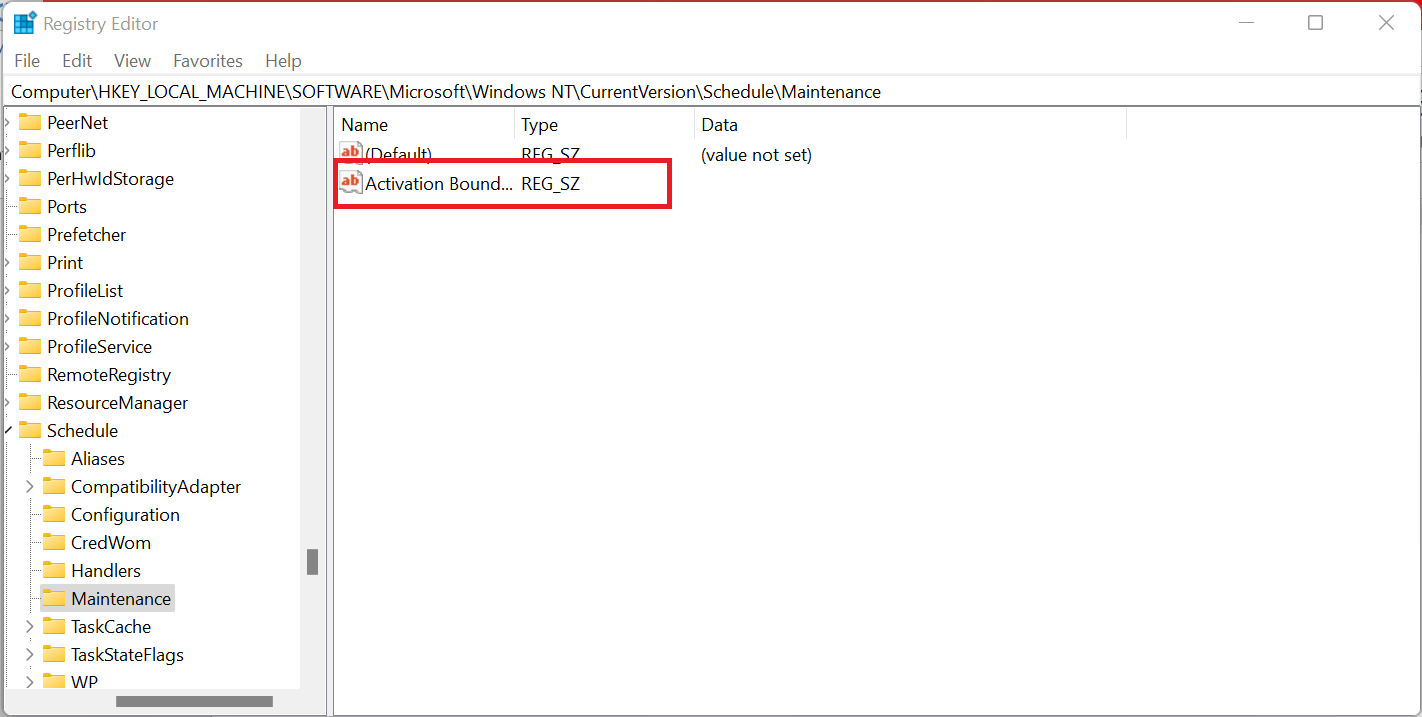
Task: Select the Configuration key label
Action: click(x=125, y=515)
